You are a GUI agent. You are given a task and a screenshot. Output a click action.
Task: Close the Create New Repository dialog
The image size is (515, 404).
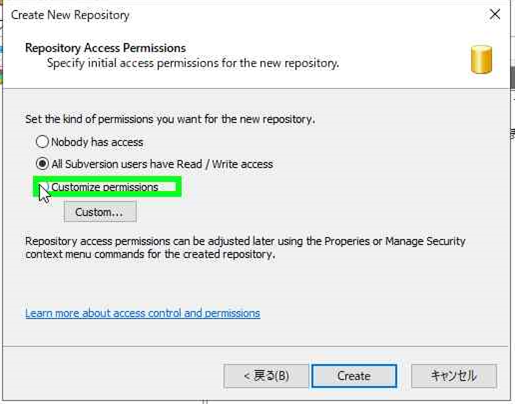point(495,14)
